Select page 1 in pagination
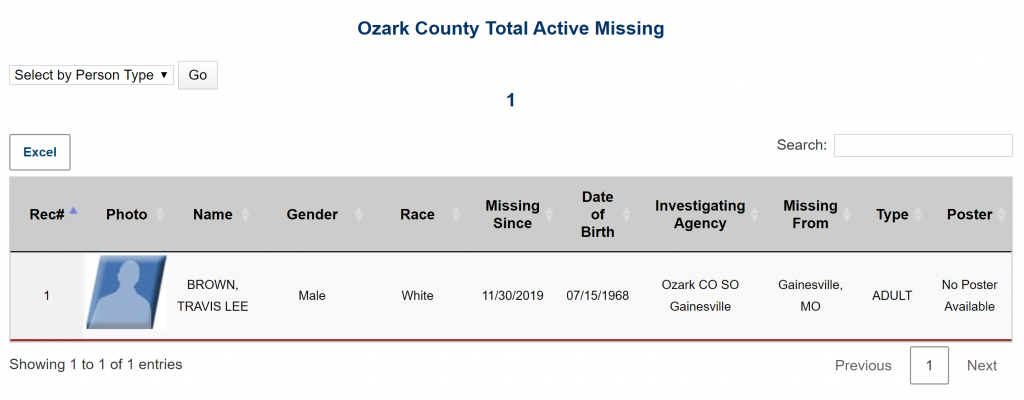The width and height of the screenshot is (1024, 400). [929, 366]
